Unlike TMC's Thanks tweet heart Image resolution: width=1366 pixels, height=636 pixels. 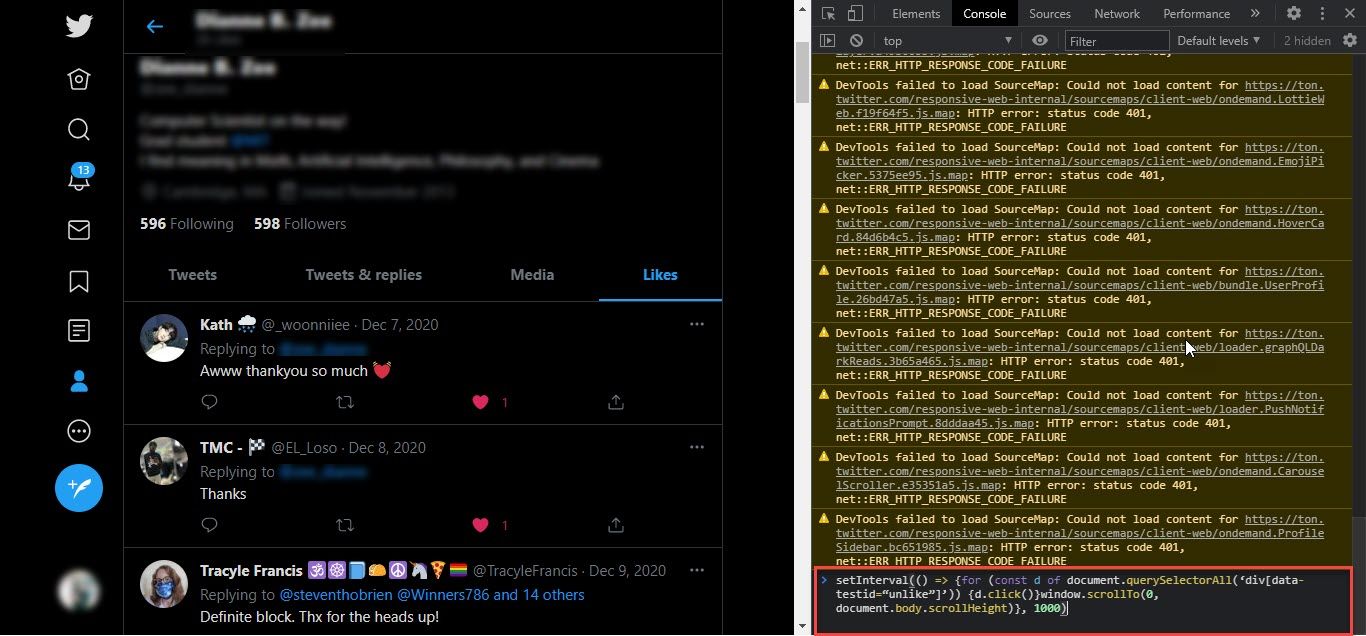[481, 525]
